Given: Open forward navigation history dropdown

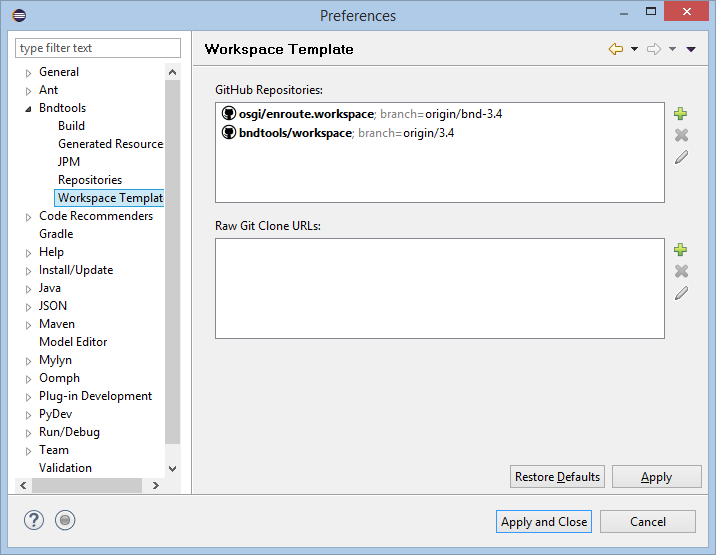Looking at the screenshot, I should click(672, 49).
